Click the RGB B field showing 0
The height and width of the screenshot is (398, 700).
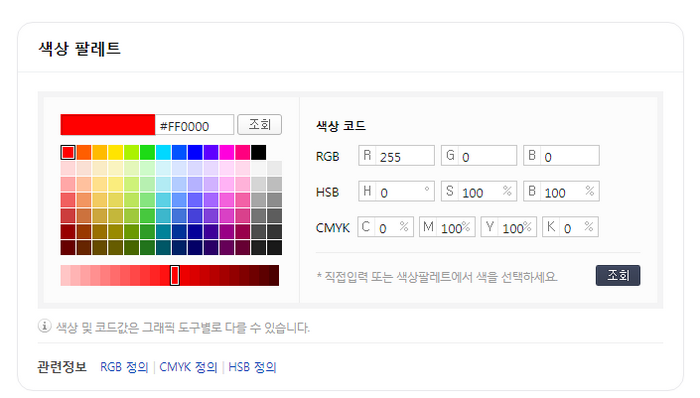coord(561,156)
